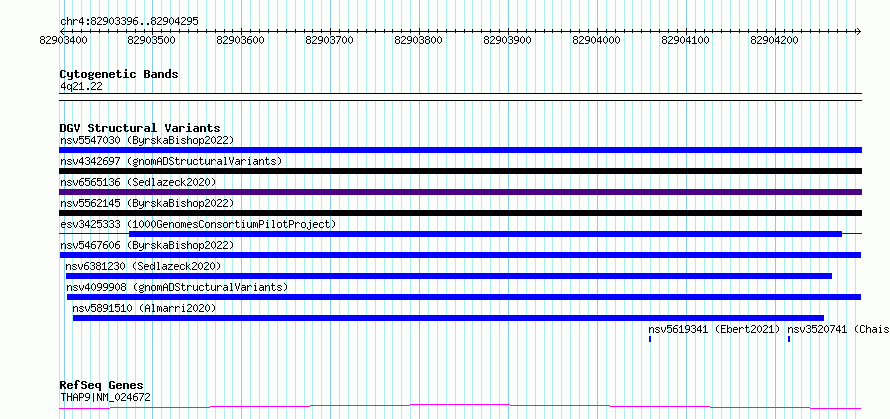Select the magenta THAP9 gene track line
The height and width of the screenshot is (419, 890).
click(460, 407)
